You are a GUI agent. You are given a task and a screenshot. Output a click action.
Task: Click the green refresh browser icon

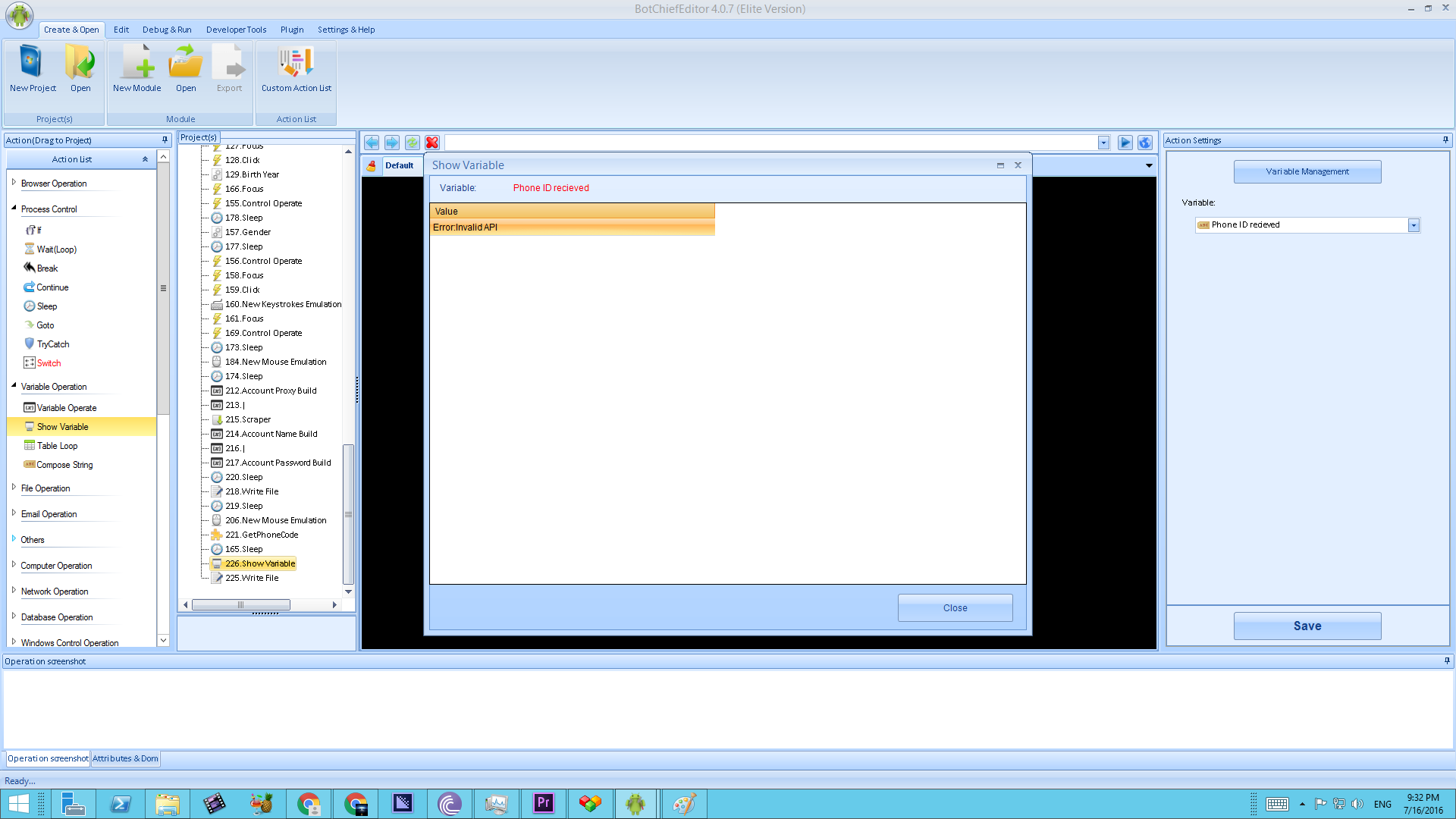[x=413, y=143]
